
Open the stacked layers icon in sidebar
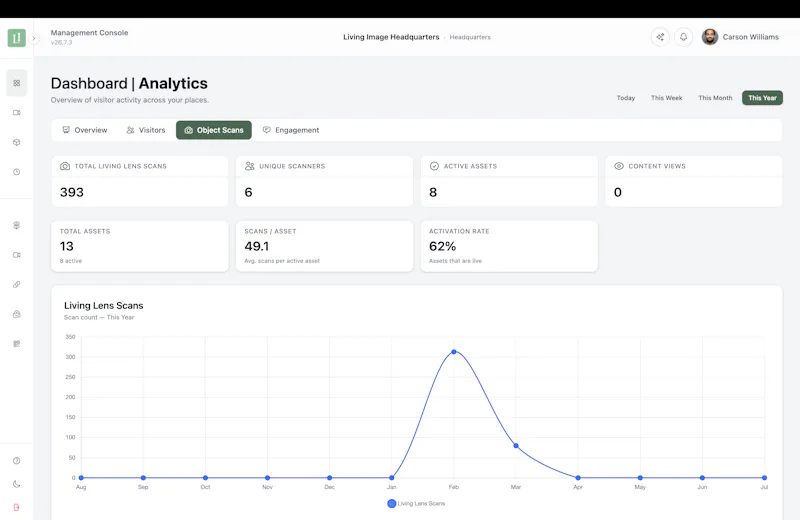(17, 225)
